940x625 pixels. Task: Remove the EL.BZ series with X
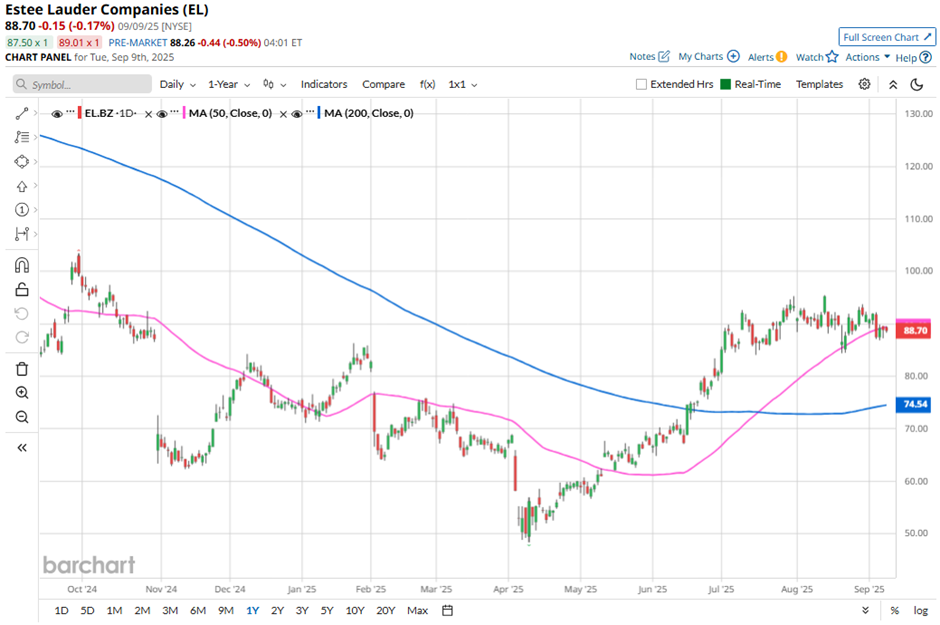click(x=149, y=114)
